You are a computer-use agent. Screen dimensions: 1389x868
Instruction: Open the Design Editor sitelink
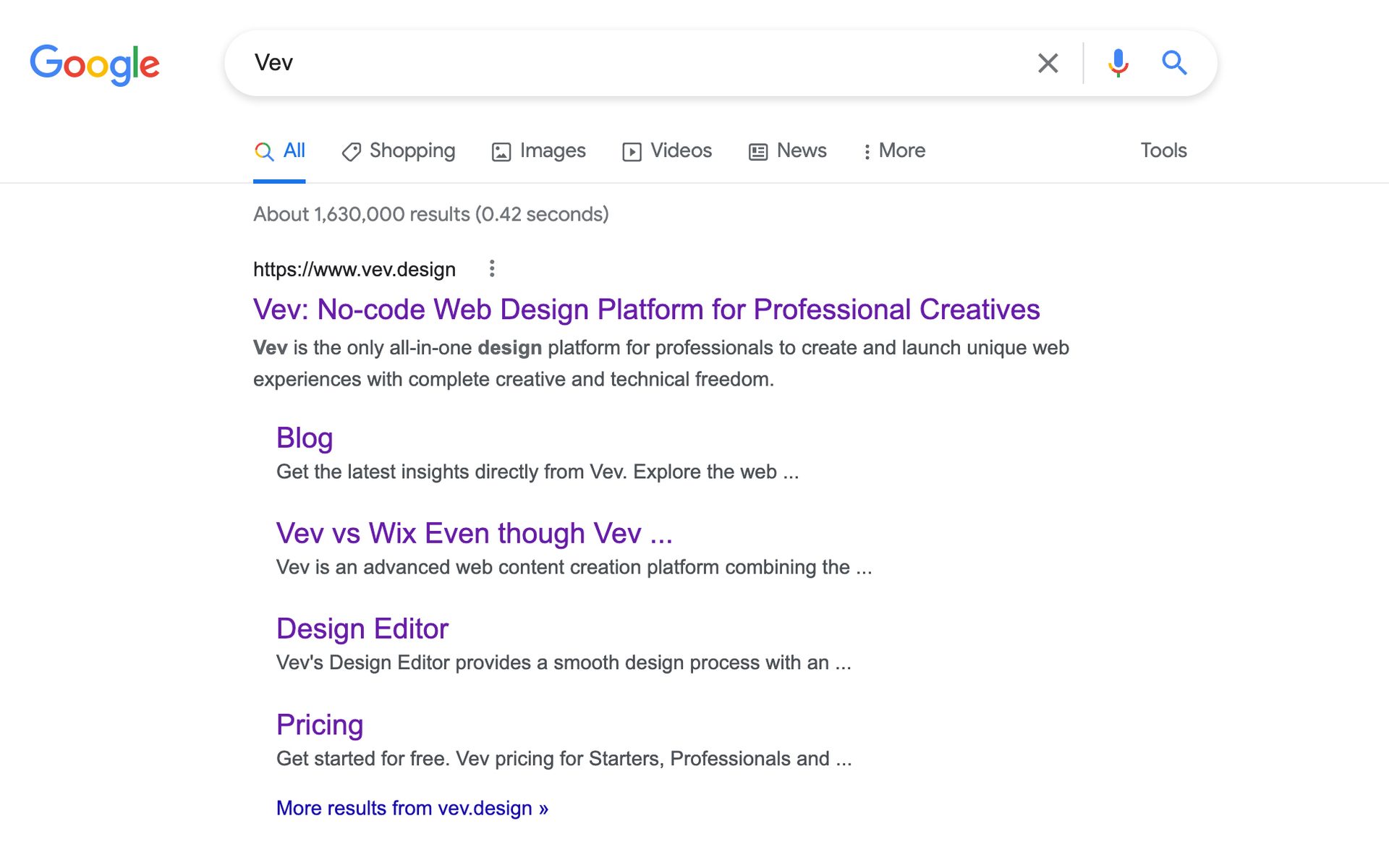click(x=362, y=629)
